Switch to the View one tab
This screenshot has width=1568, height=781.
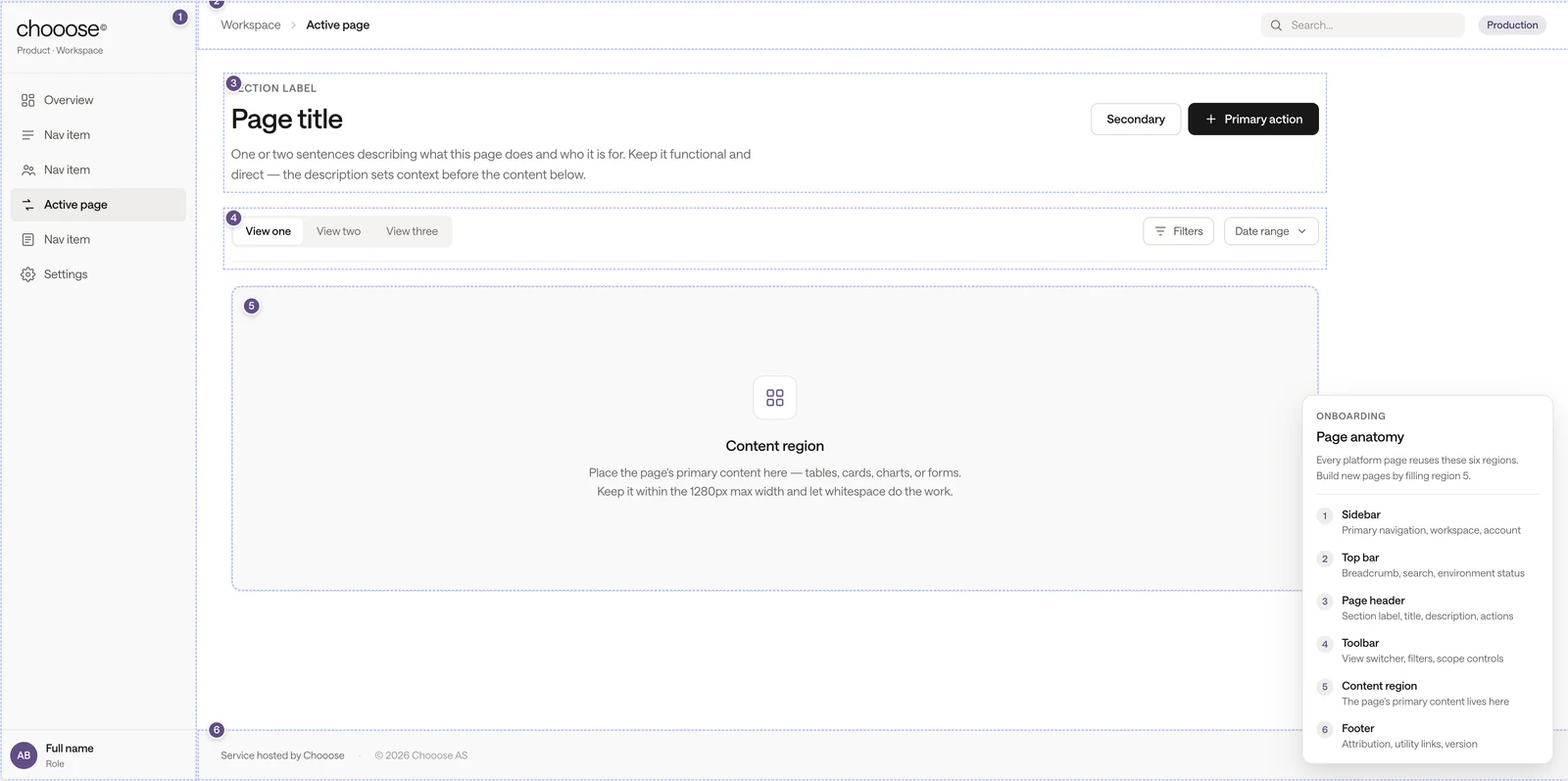tap(269, 231)
